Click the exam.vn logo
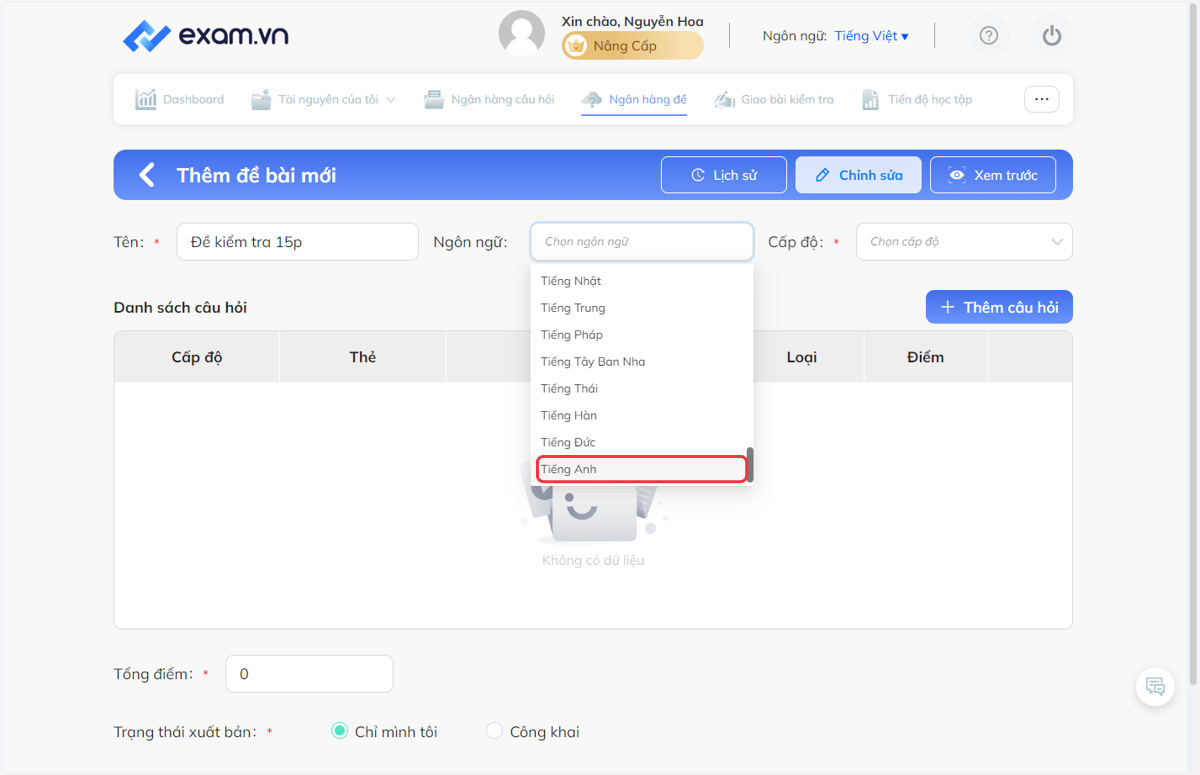Image resolution: width=1200 pixels, height=775 pixels. pos(206,36)
